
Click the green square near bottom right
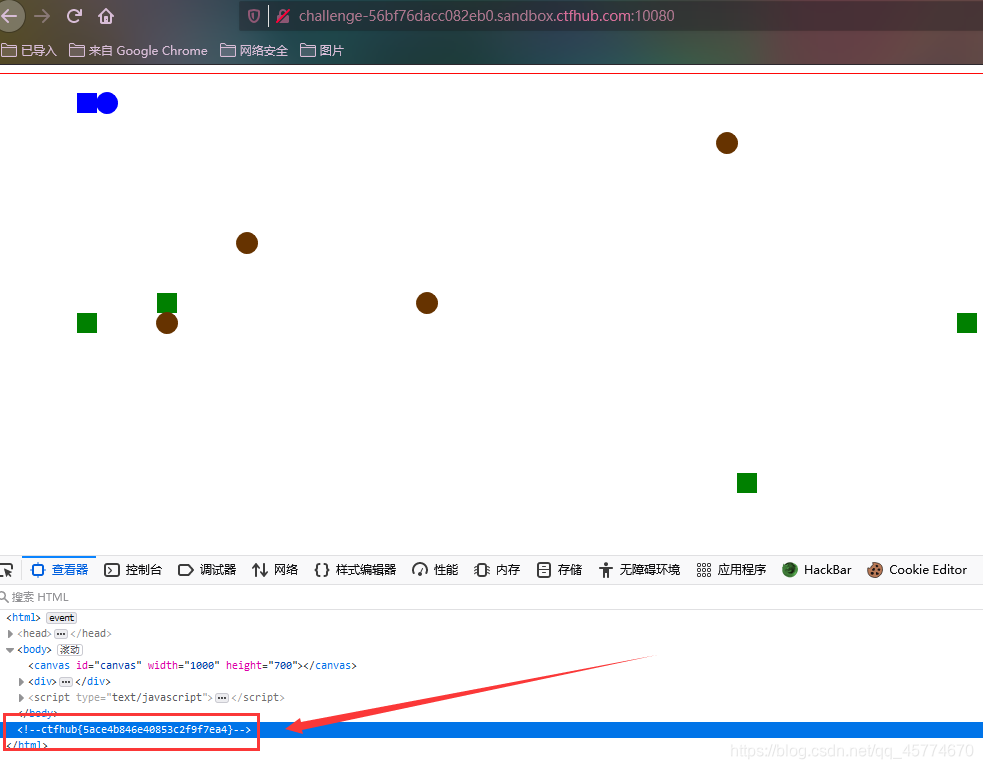(x=747, y=483)
